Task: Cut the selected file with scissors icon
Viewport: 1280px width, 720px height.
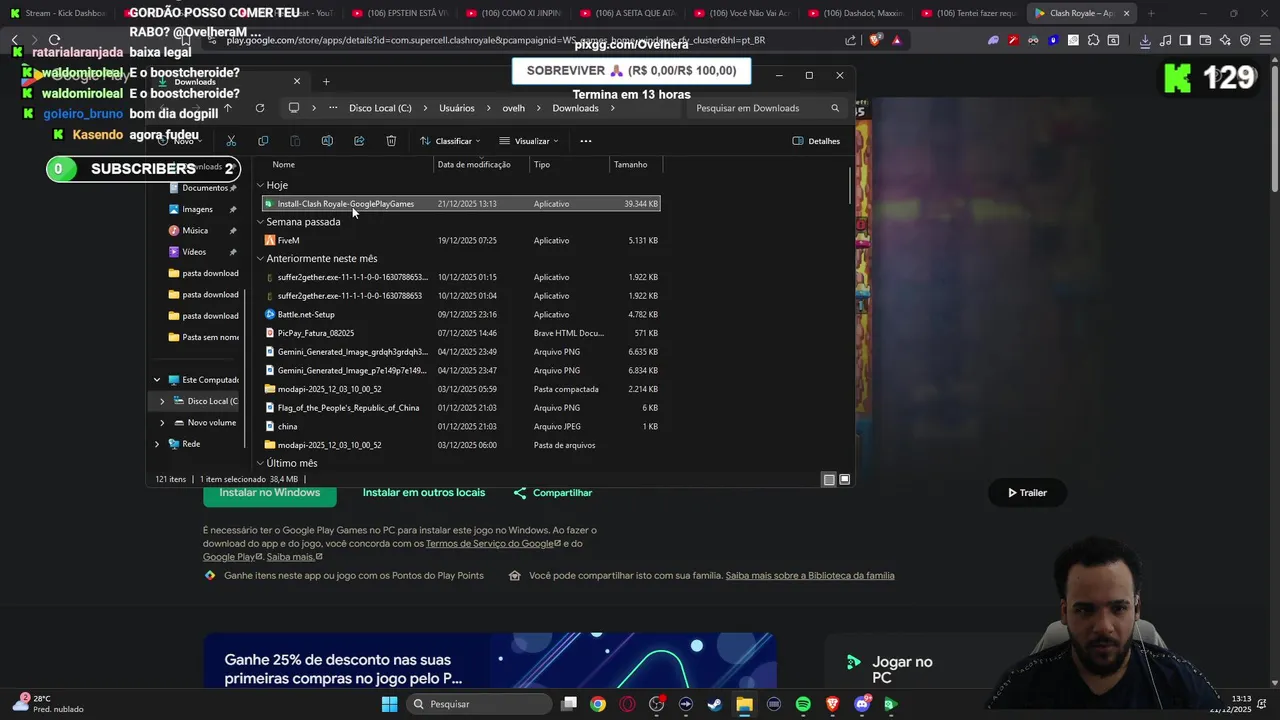Action: [231, 141]
